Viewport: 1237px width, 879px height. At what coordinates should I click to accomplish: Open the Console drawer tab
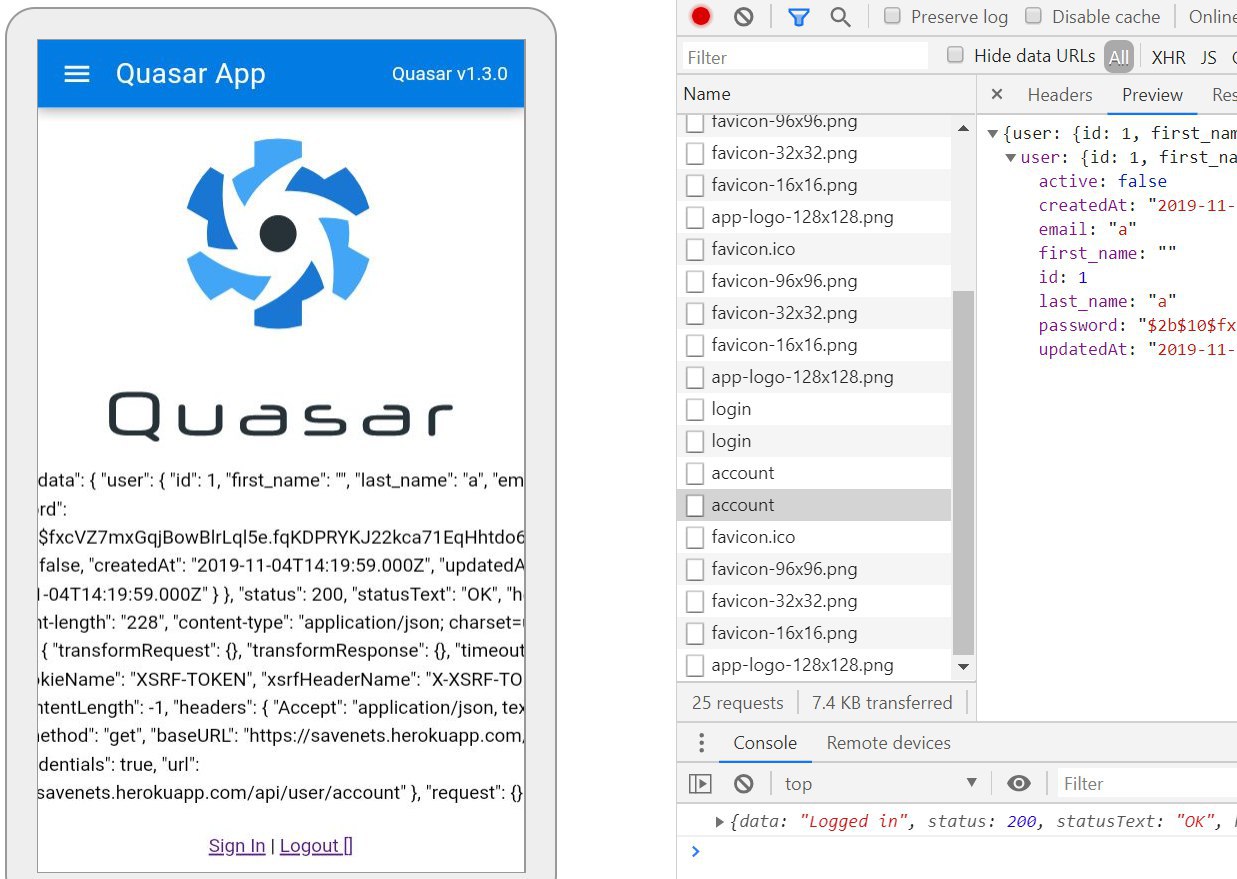tap(765, 743)
